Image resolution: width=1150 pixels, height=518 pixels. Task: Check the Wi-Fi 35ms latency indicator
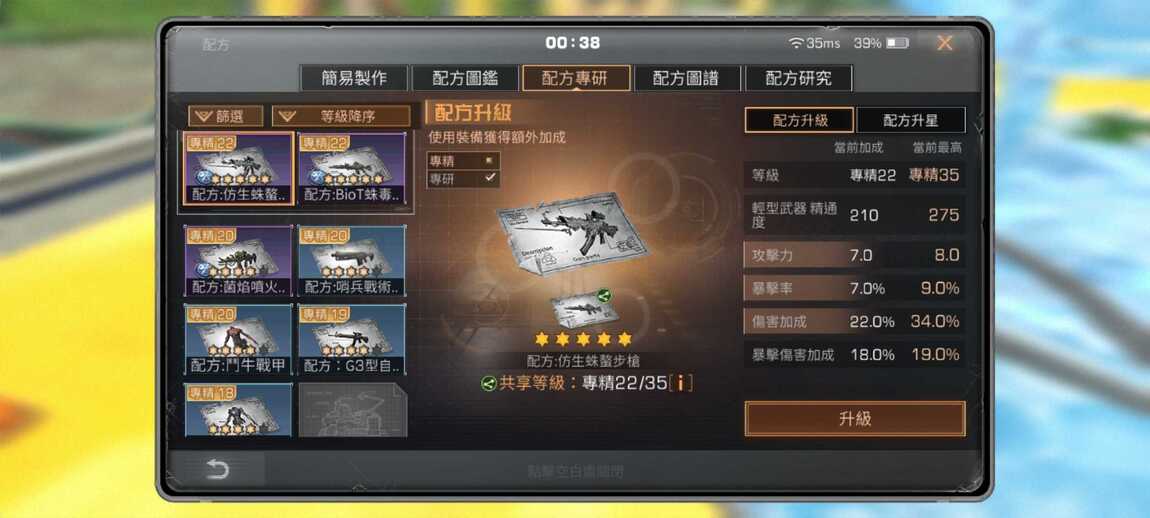(814, 43)
